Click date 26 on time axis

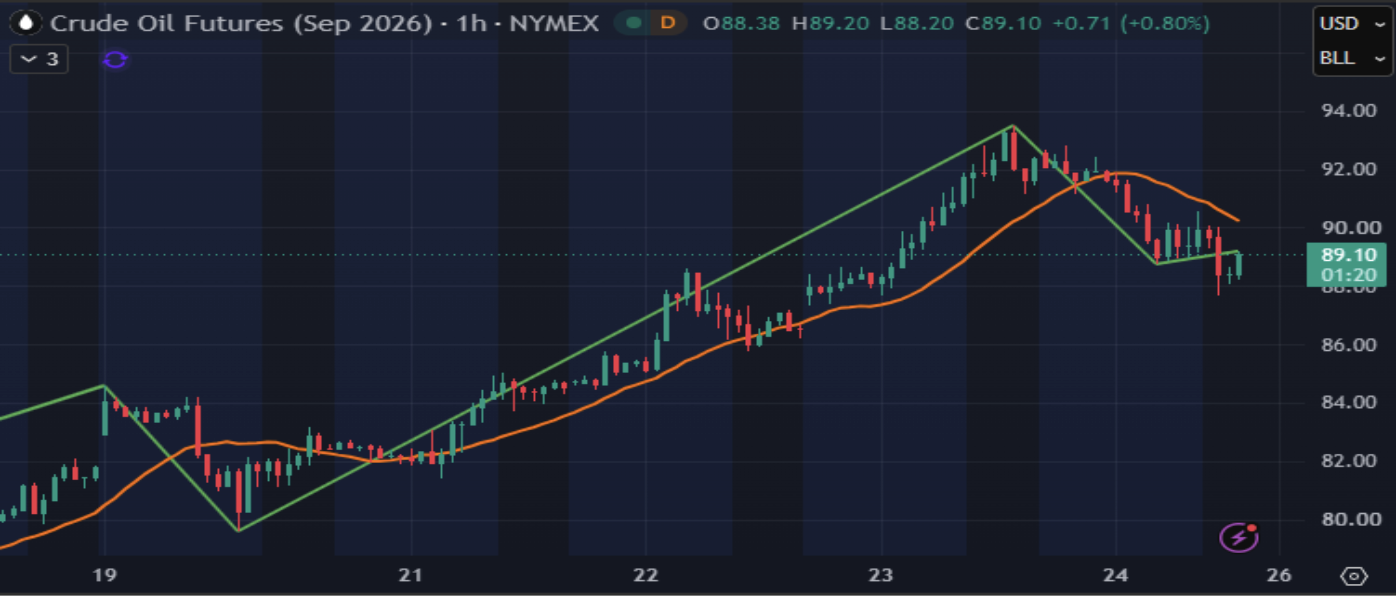pyautogui.click(x=1279, y=575)
